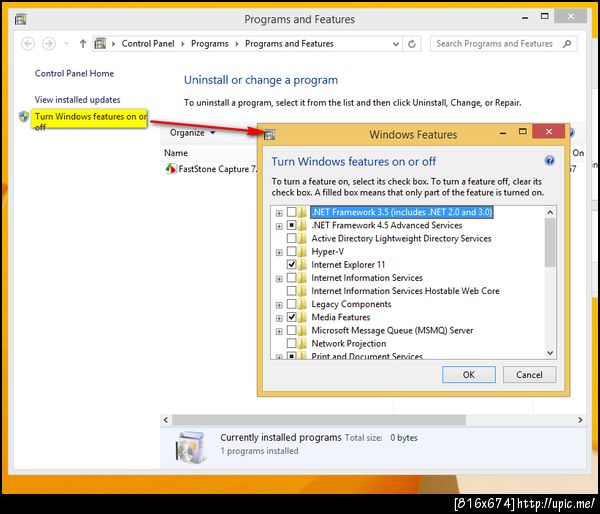Click OK in Windows Features dialog
This screenshot has height=514, width=600.
tap(469, 374)
